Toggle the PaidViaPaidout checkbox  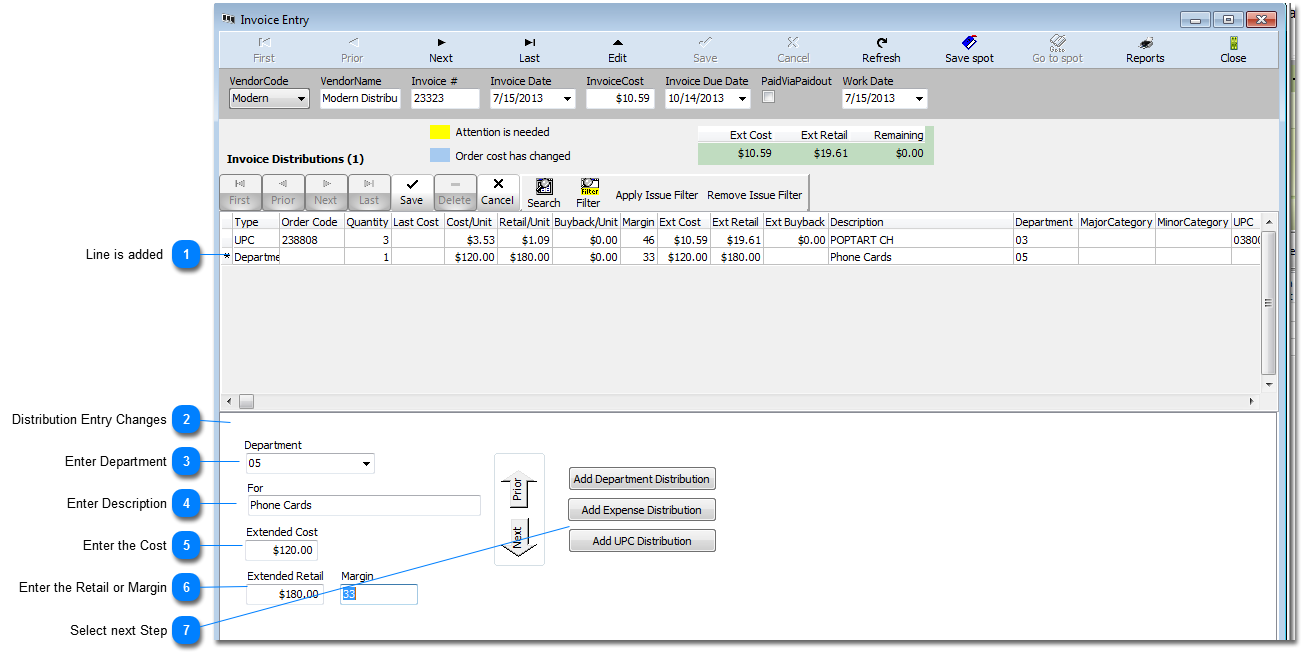[768, 97]
